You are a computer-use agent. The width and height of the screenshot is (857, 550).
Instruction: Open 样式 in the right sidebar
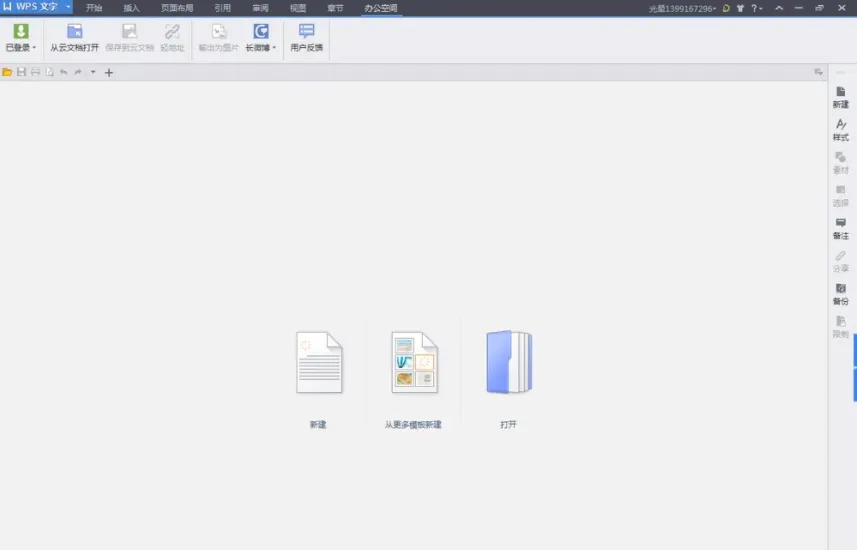pyautogui.click(x=841, y=130)
